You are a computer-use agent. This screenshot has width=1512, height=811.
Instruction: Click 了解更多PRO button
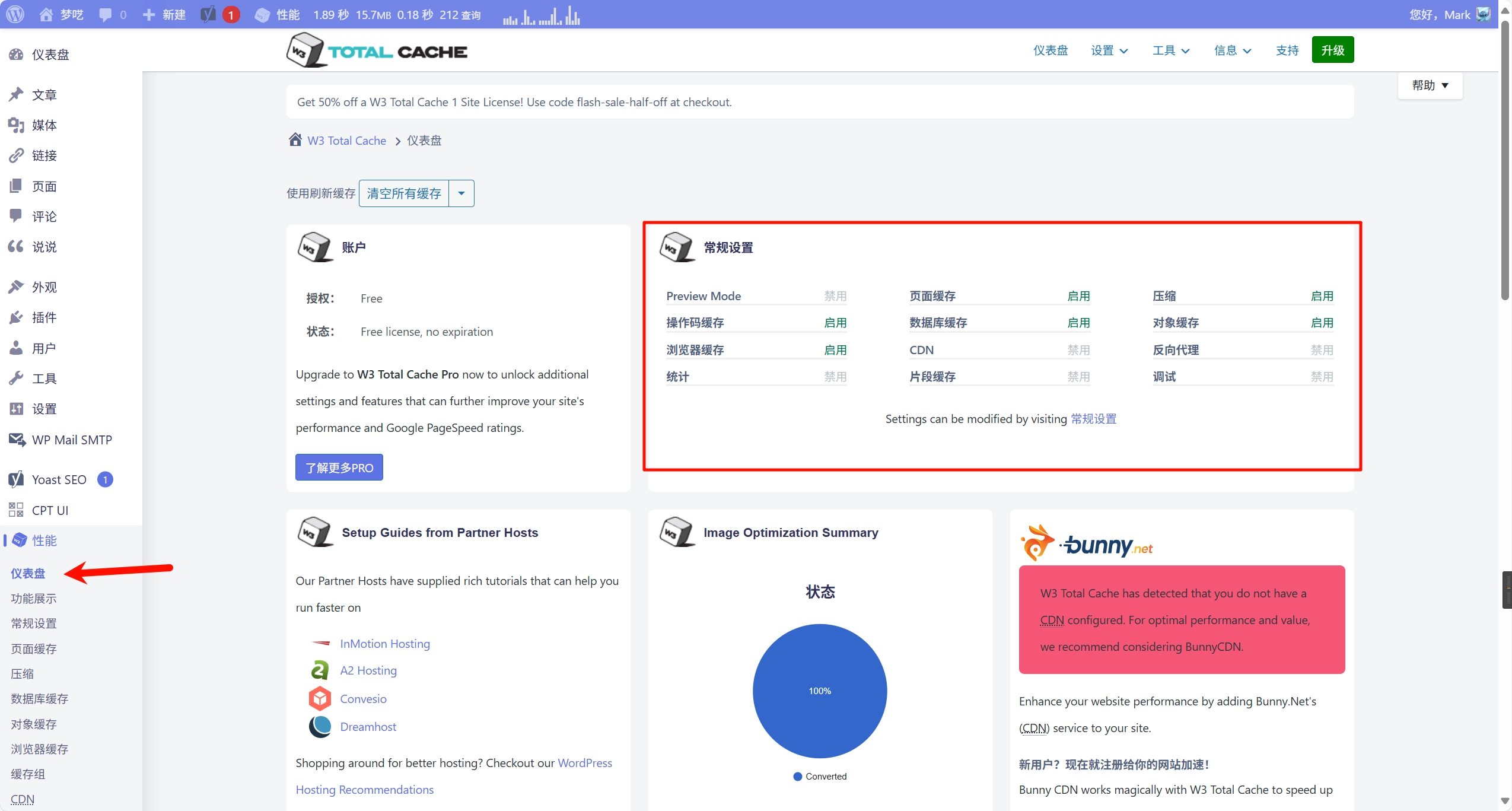coord(339,467)
